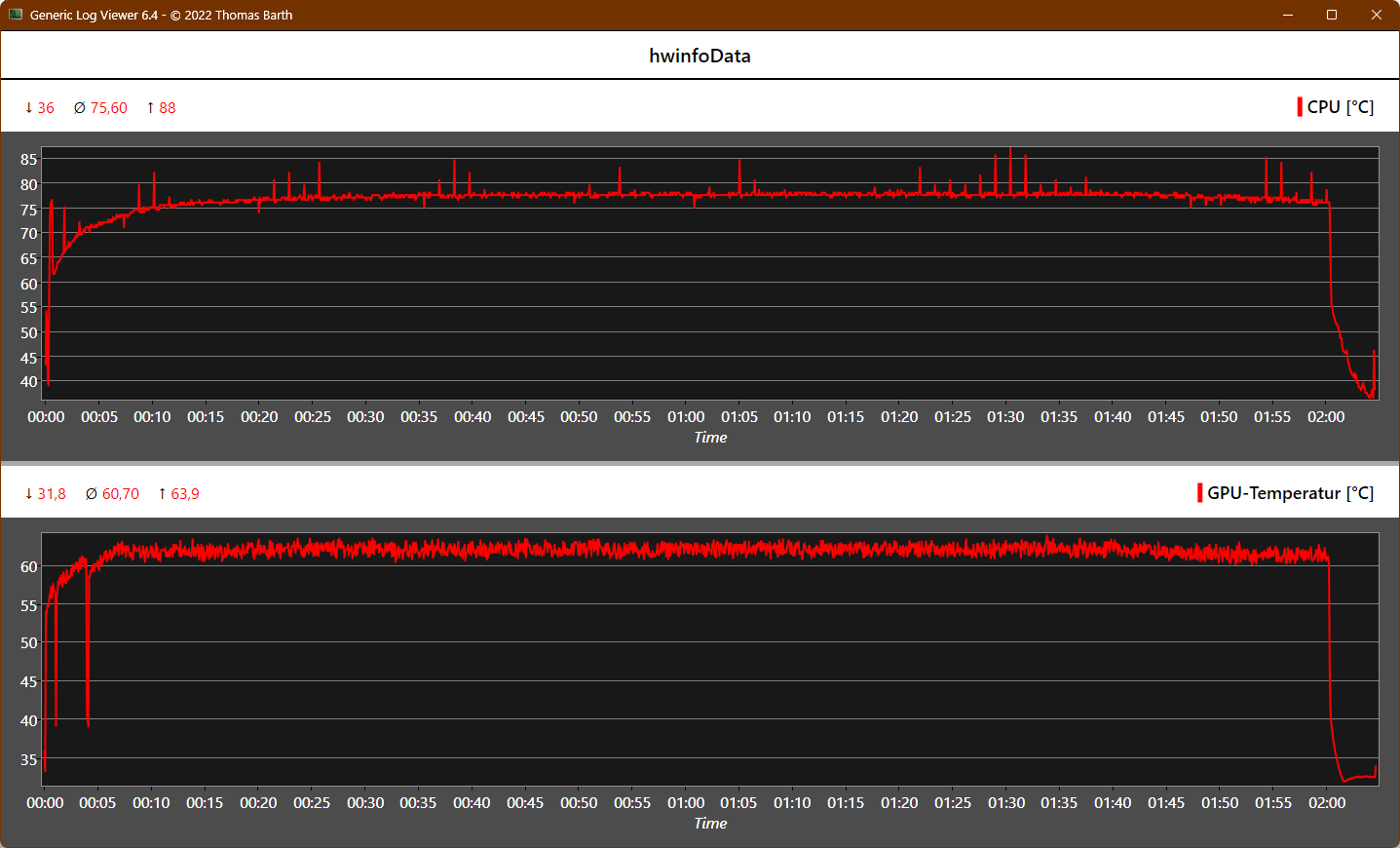Click the GPU-Temperatur [°C] legend label
This screenshot has height=848, width=1400.
click(1291, 493)
